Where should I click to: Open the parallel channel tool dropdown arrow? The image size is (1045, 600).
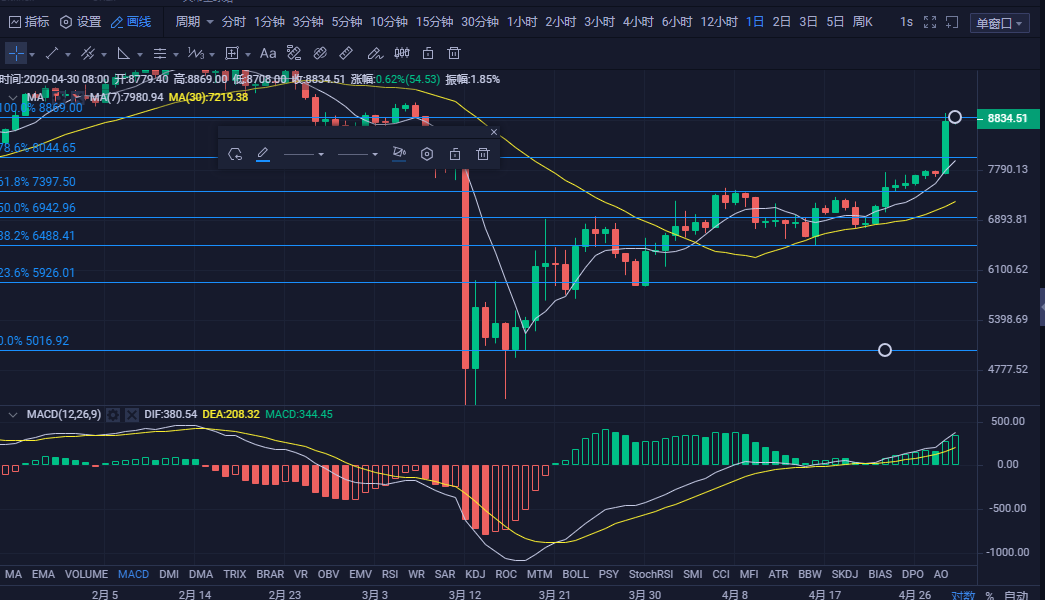(x=104, y=55)
